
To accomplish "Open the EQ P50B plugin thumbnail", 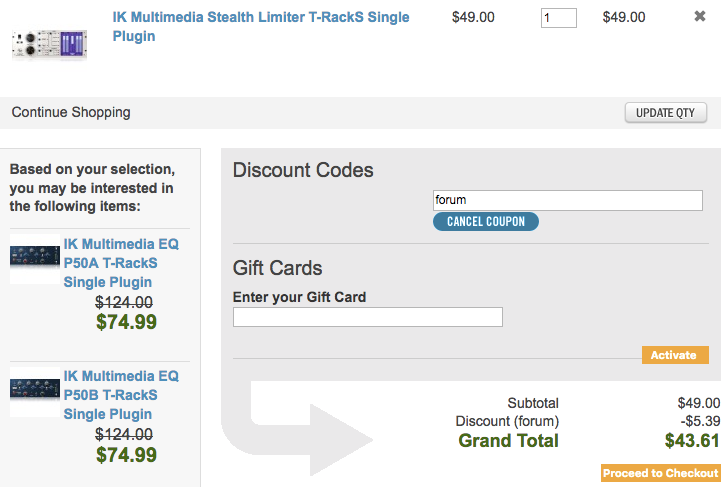I will click(35, 388).
